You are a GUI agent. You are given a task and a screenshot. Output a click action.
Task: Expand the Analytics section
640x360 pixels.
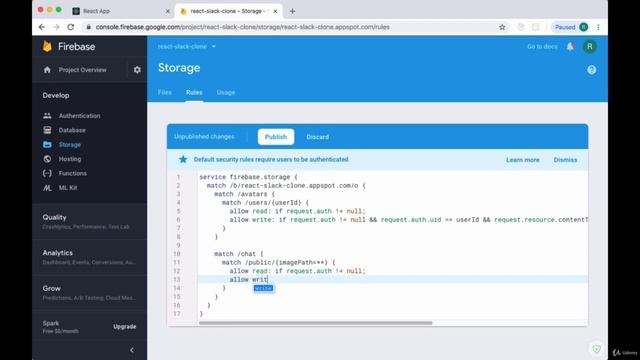(x=89, y=257)
